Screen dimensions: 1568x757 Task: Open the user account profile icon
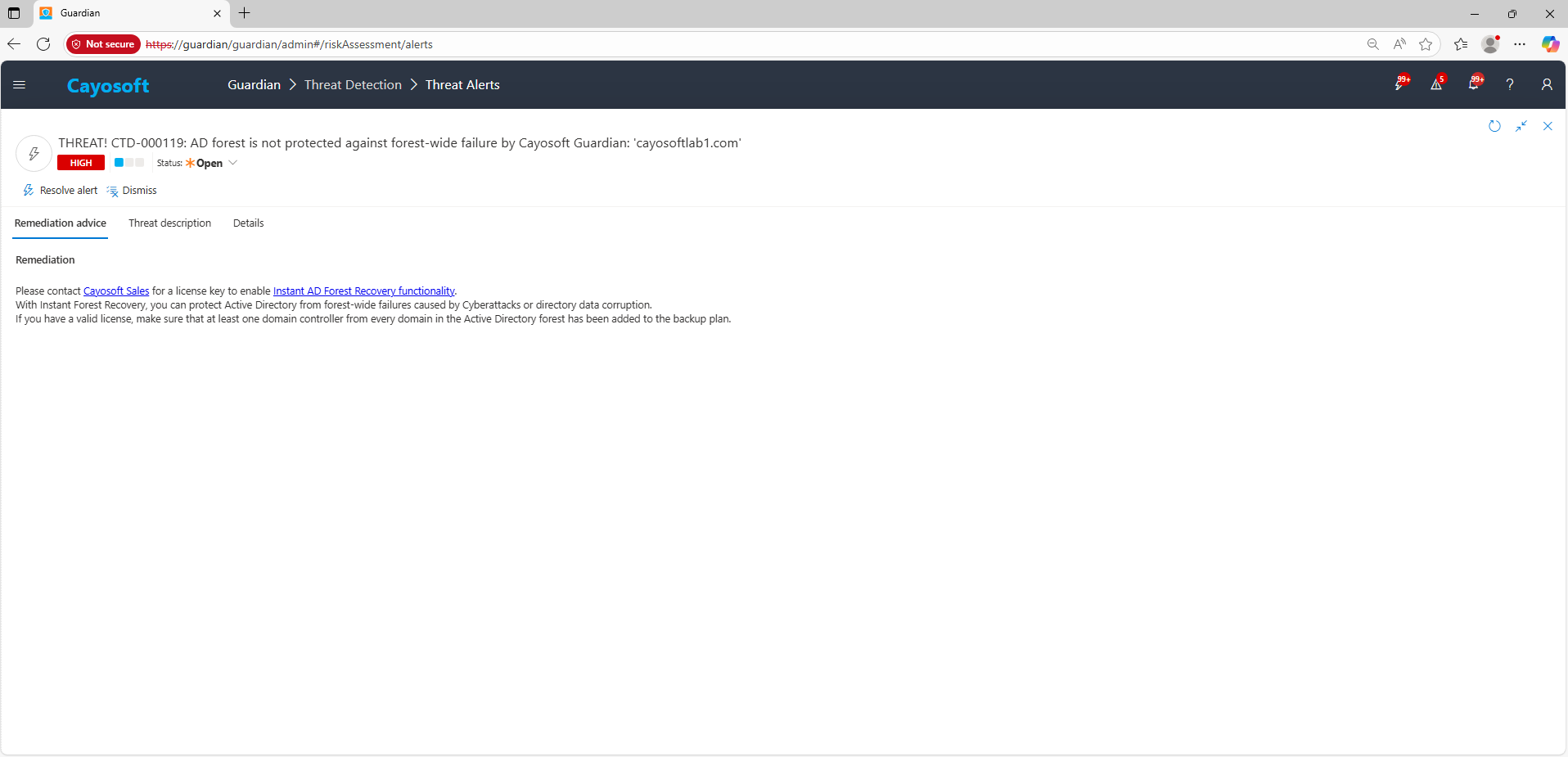(1547, 84)
